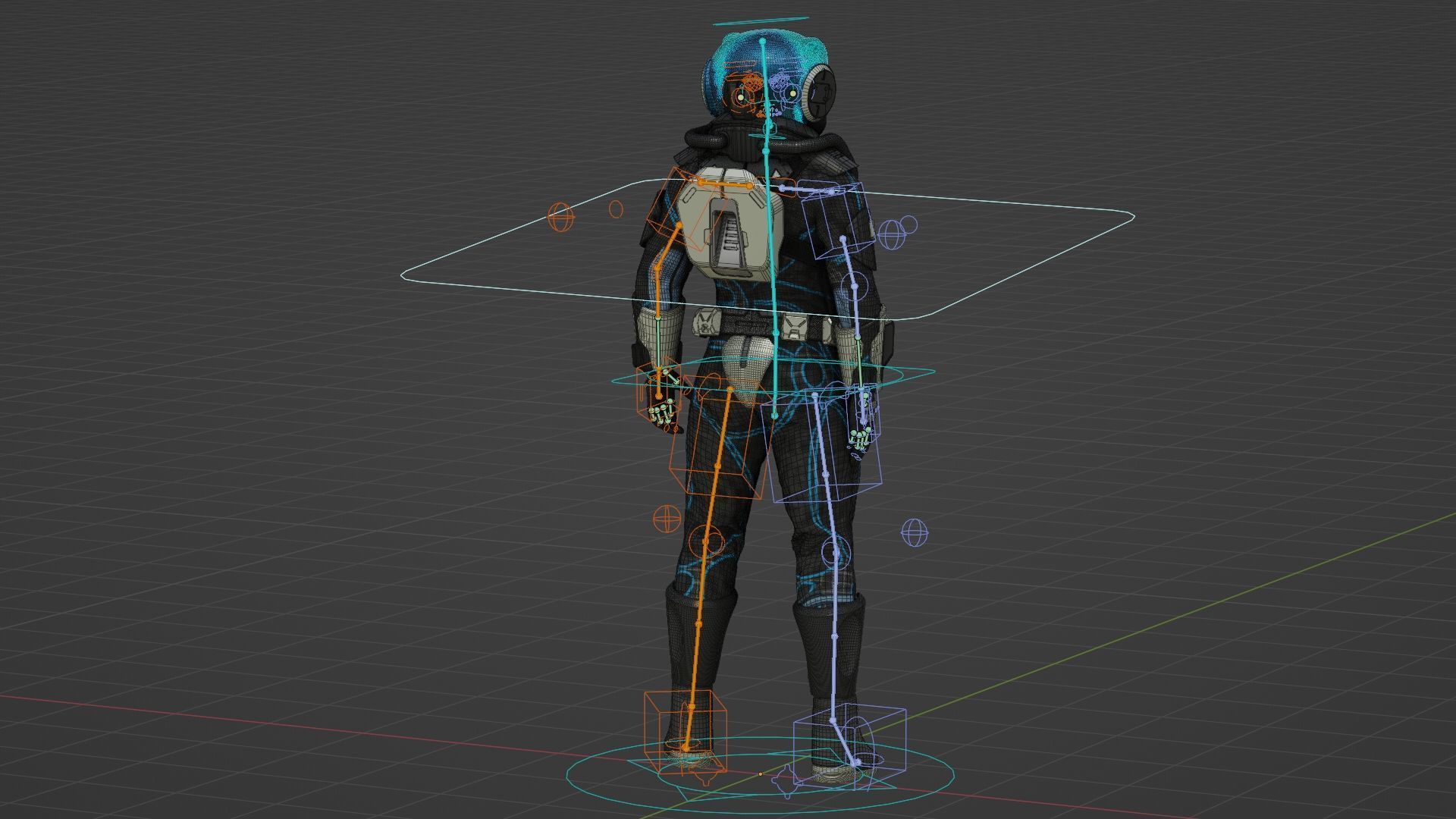This screenshot has height=819, width=1456.
Task: Select the purple circle control on the right knee
Action: [836, 551]
